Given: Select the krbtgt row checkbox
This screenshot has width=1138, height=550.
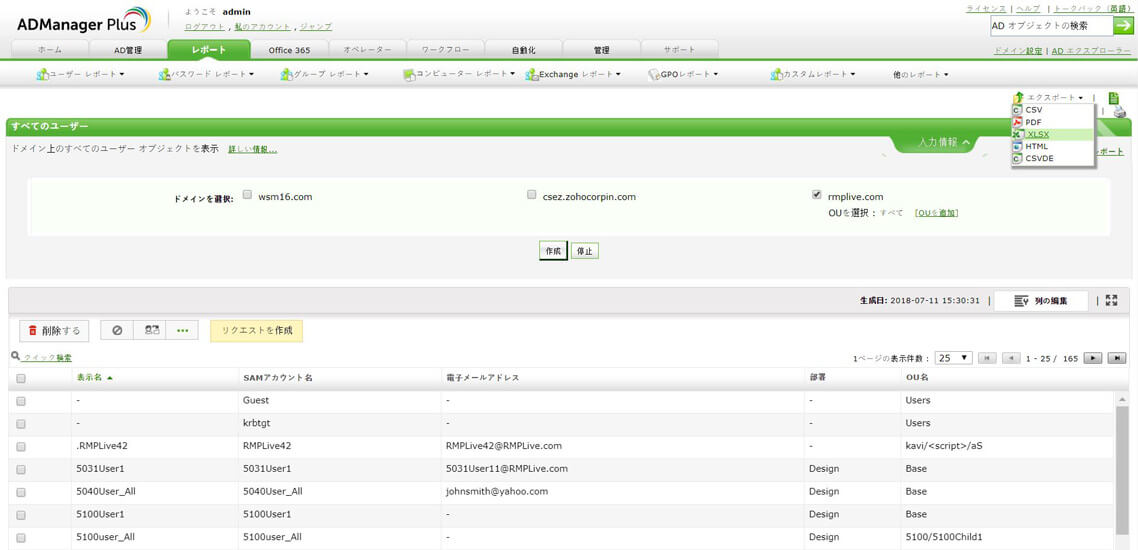Looking at the screenshot, I should coord(20,423).
